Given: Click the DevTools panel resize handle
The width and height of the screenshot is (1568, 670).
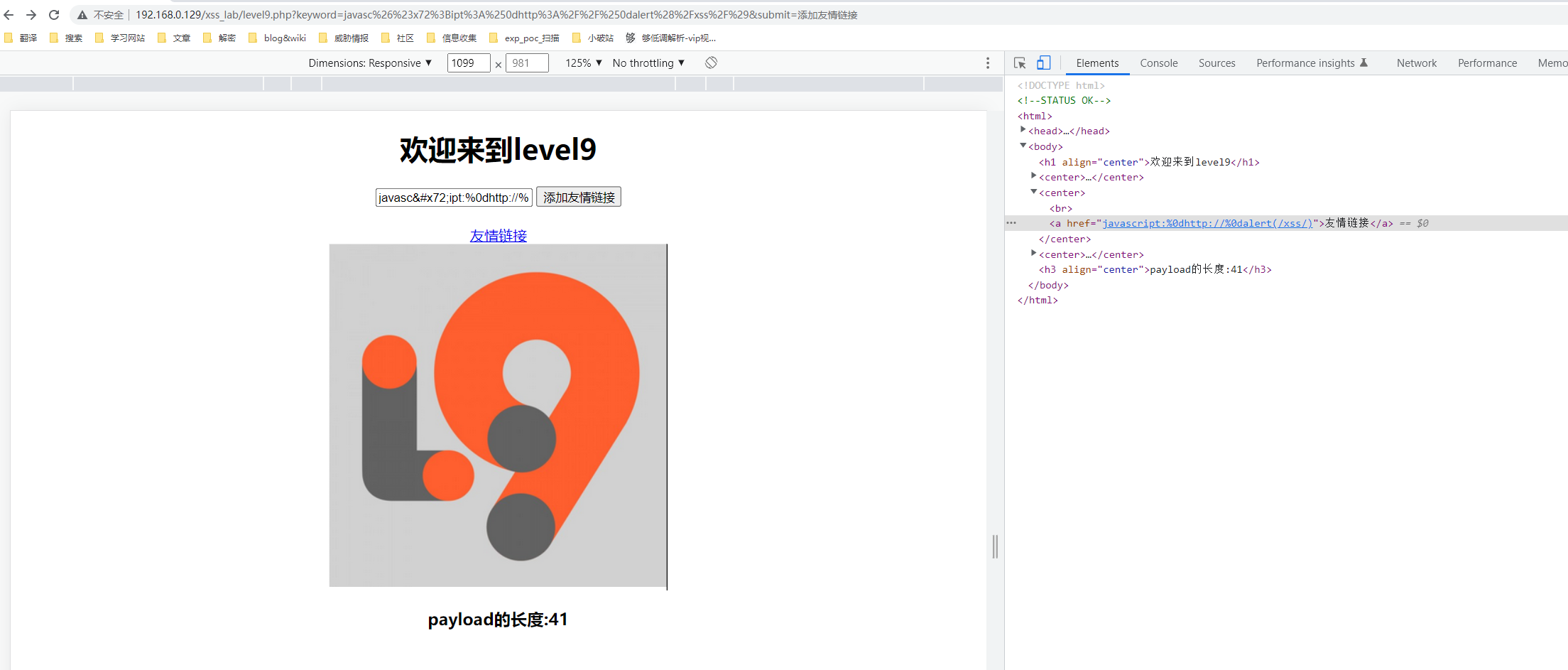Looking at the screenshot, I should [x=995, y=546].
